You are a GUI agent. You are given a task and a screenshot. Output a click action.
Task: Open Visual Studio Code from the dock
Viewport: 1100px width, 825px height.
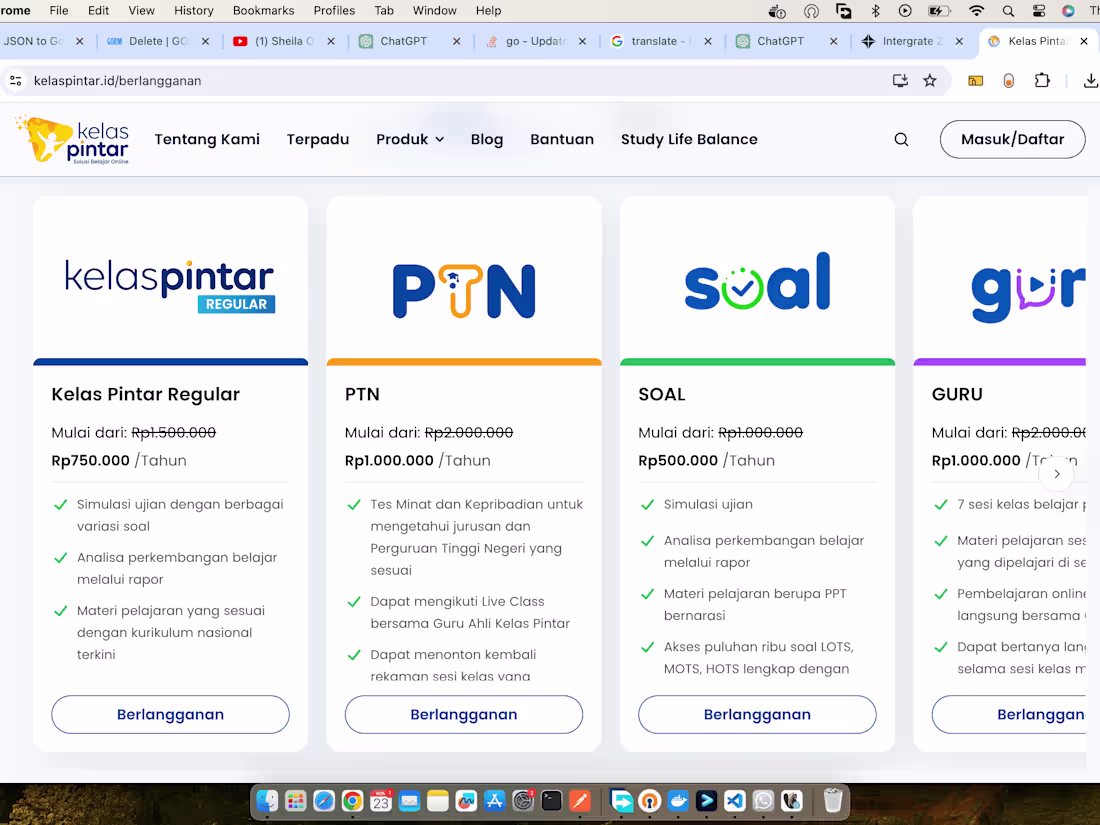(x=733, y=800)
